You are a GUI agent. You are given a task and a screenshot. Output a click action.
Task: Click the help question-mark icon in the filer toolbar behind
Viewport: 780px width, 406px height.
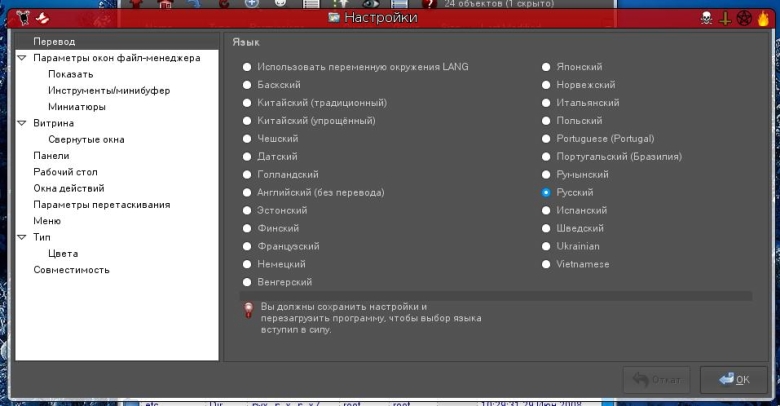click(x=428, y=4)
